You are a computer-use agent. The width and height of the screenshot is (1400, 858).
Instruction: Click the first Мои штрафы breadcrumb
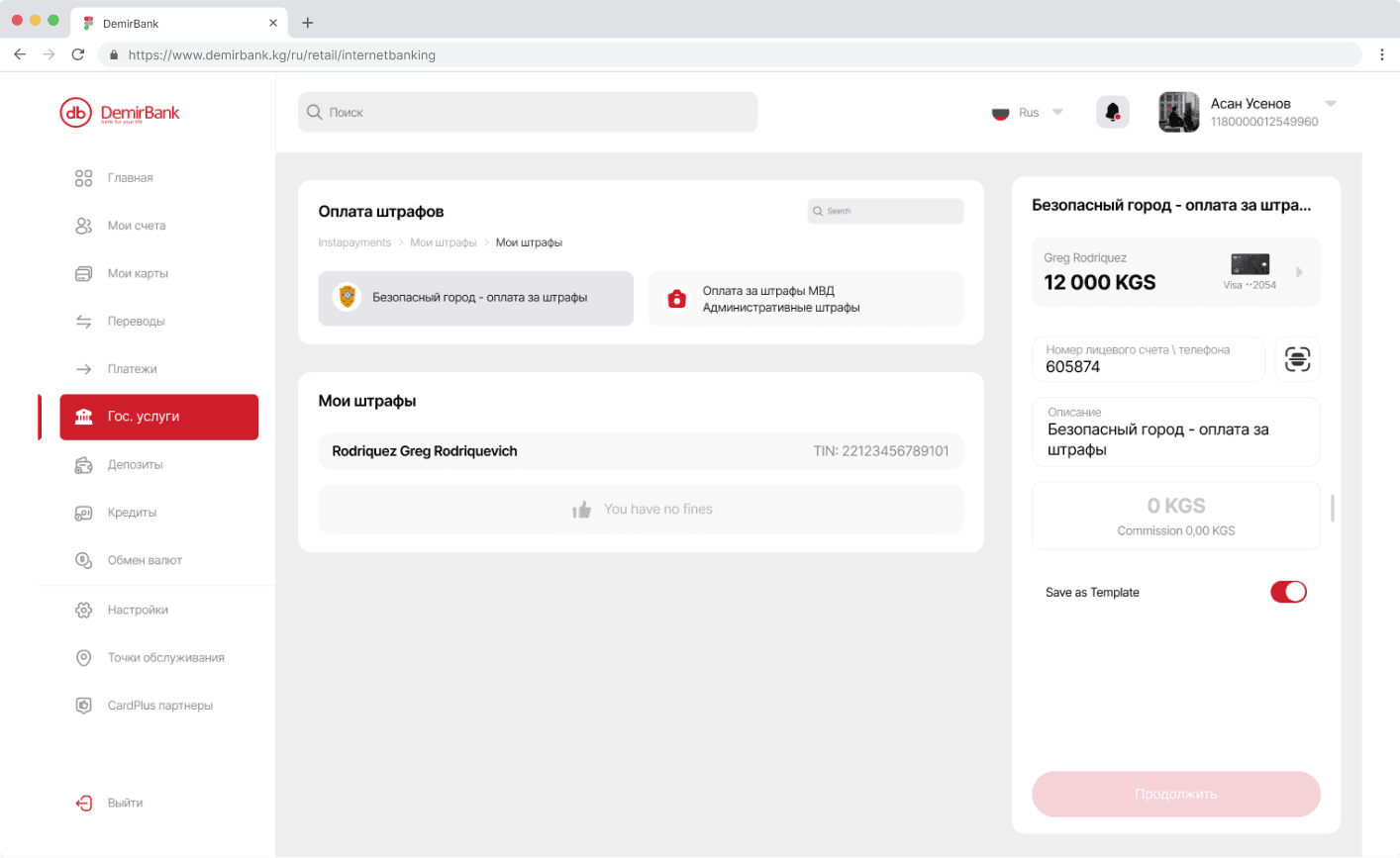[444, 242]
